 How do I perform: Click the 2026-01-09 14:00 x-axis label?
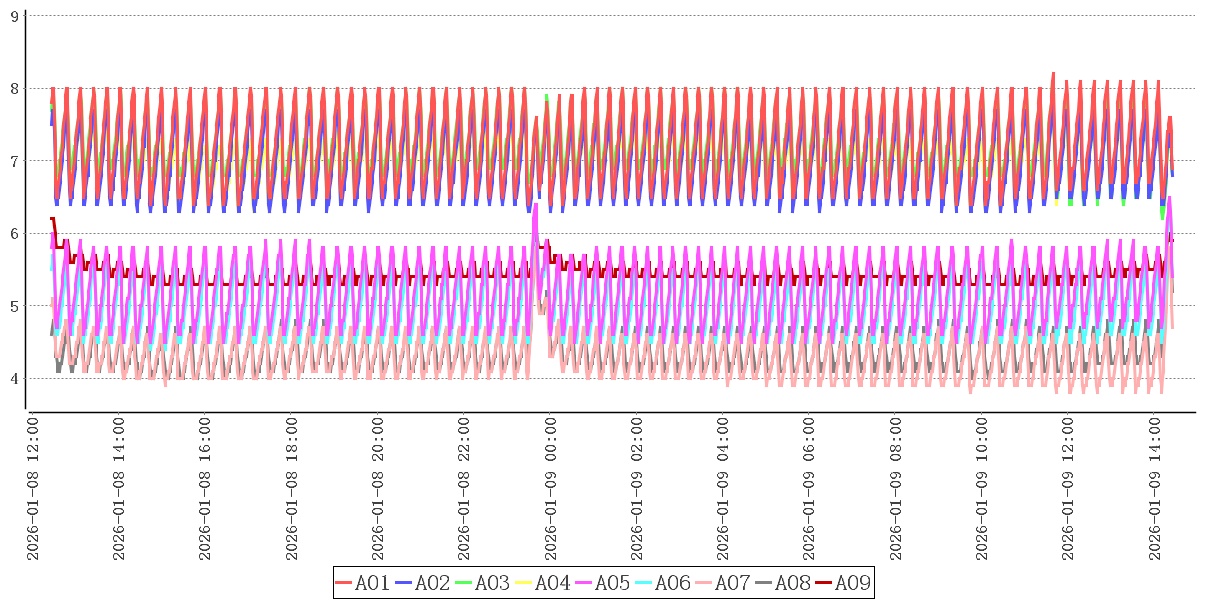(1155, 489)
